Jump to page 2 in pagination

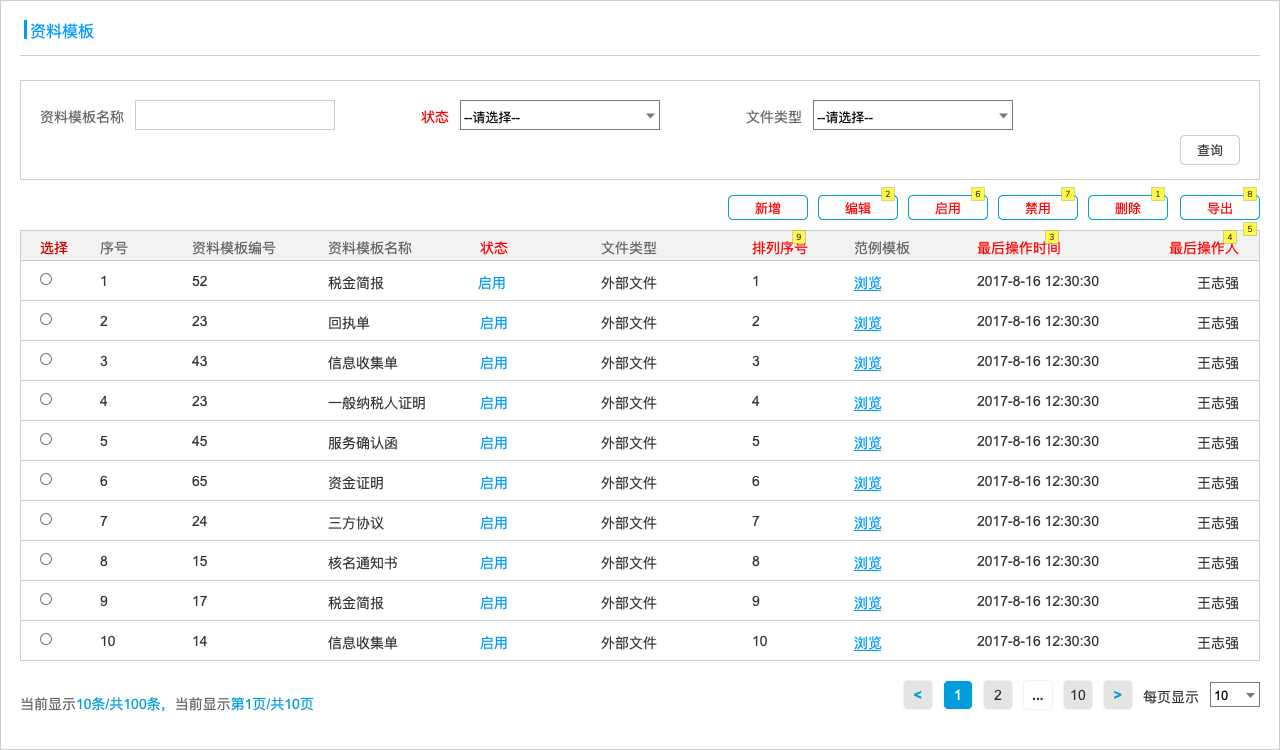997,695
